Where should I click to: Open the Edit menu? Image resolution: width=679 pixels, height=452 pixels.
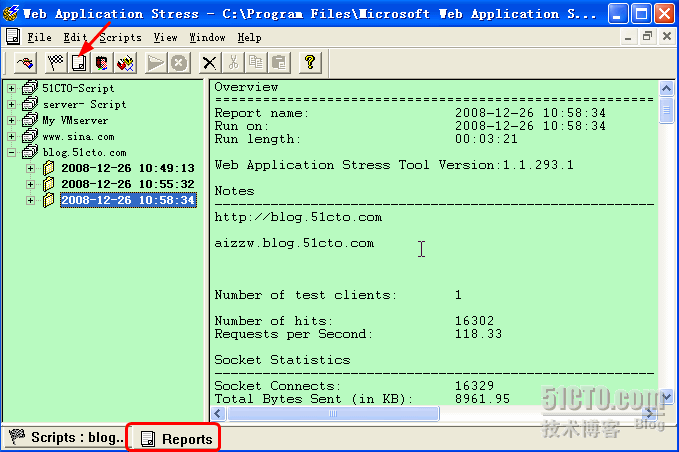click(75, 38)
